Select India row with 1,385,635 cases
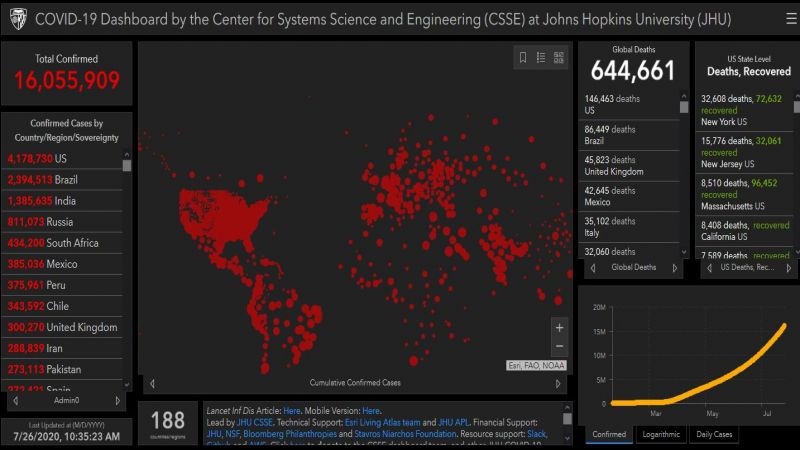 click(63, 201)
